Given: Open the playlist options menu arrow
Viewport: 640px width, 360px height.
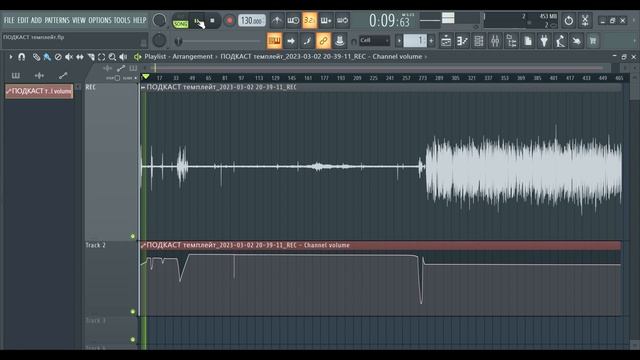Looking at the screenshot, I should (11, 57).
